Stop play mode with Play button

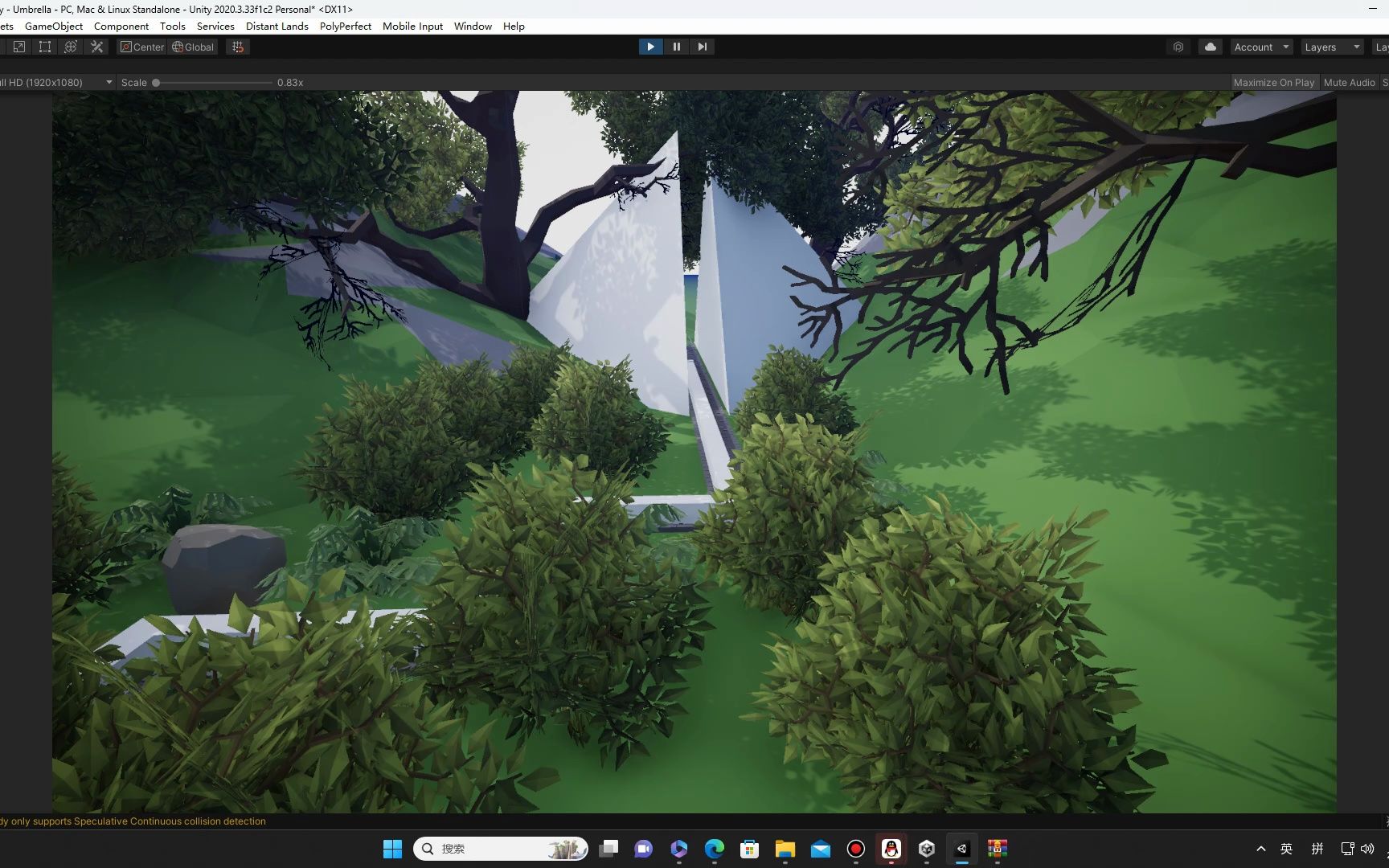click(x=650, y=47)
